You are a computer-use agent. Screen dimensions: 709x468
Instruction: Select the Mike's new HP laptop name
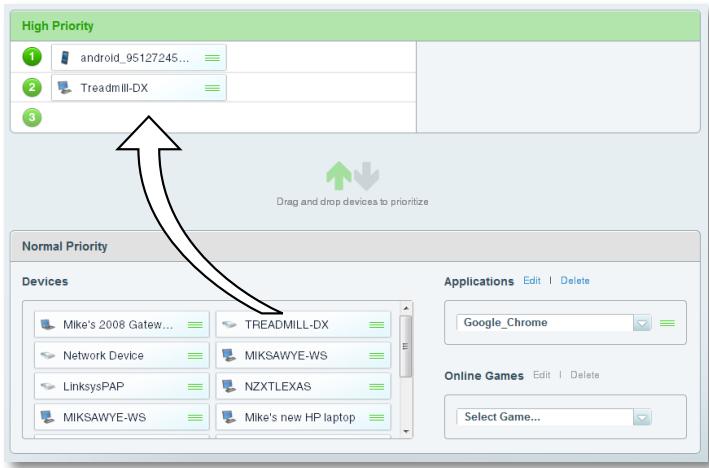[x=300, y=417]
